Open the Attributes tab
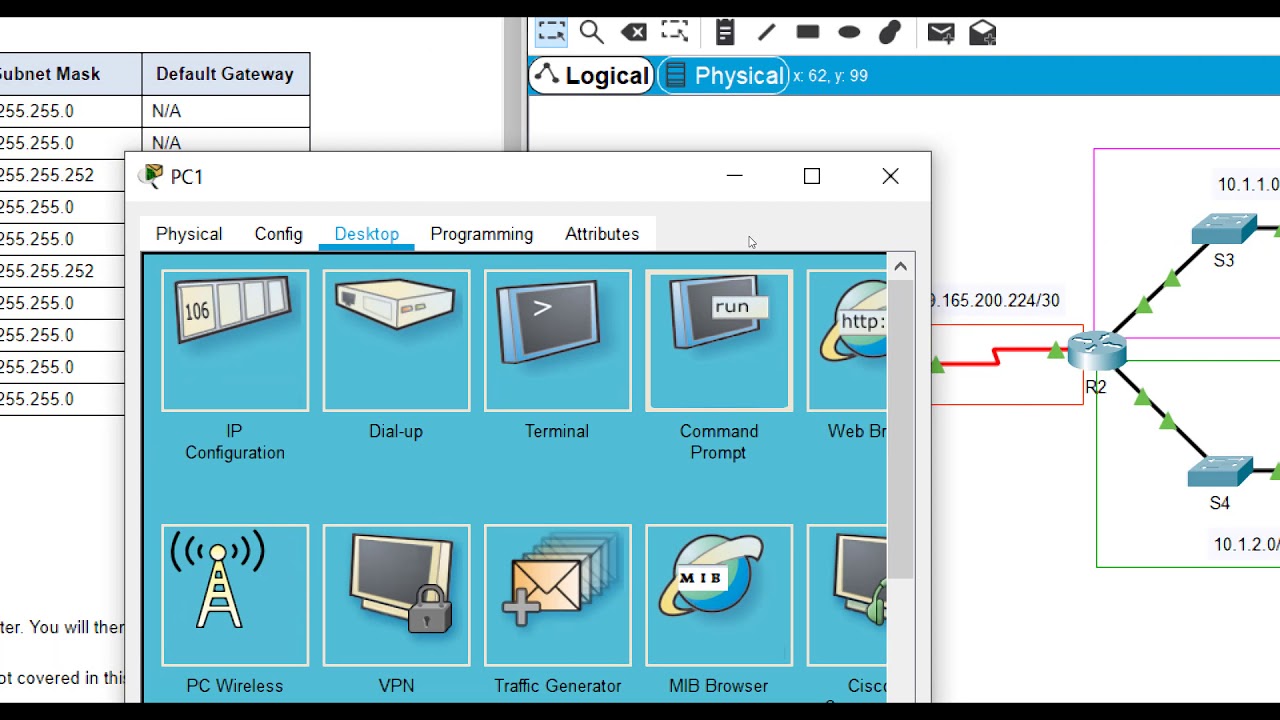Viewport: 1280px width, 720px height. tap(602, 234)
